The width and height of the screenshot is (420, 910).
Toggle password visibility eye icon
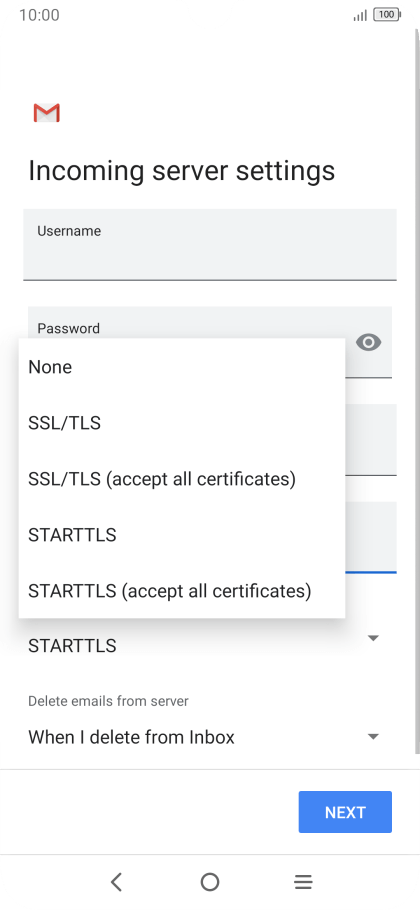coord(368,342)
